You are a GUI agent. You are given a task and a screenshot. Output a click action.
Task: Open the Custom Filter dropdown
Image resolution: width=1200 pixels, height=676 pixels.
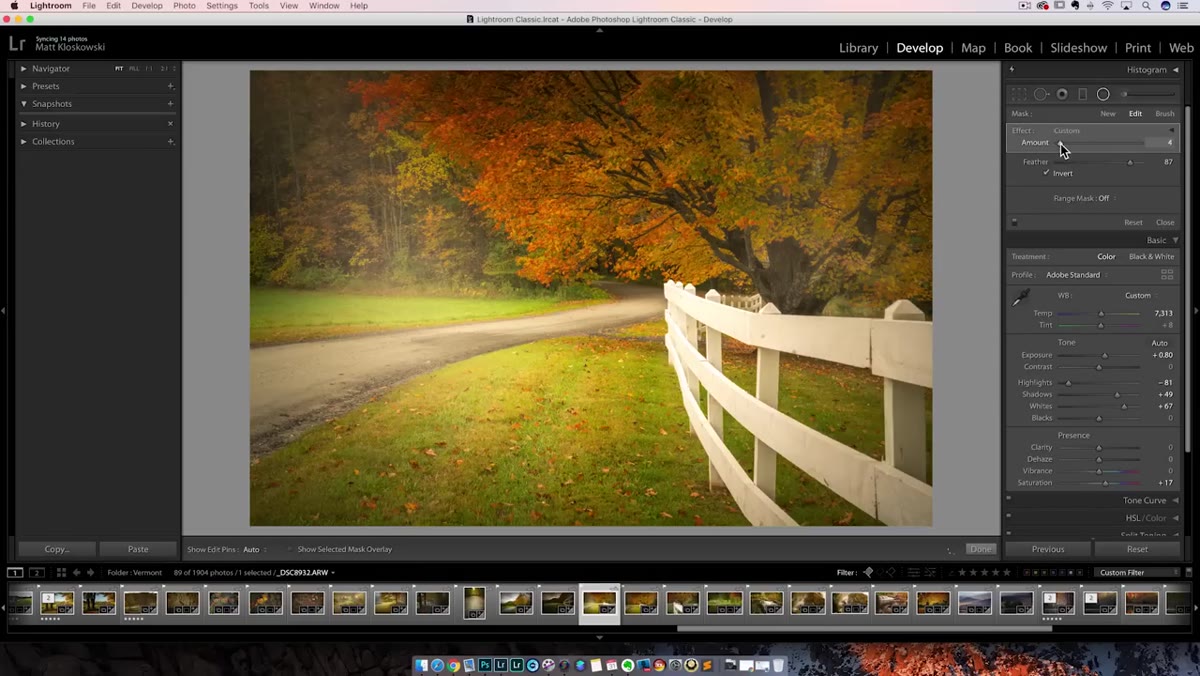[1135, 572]
